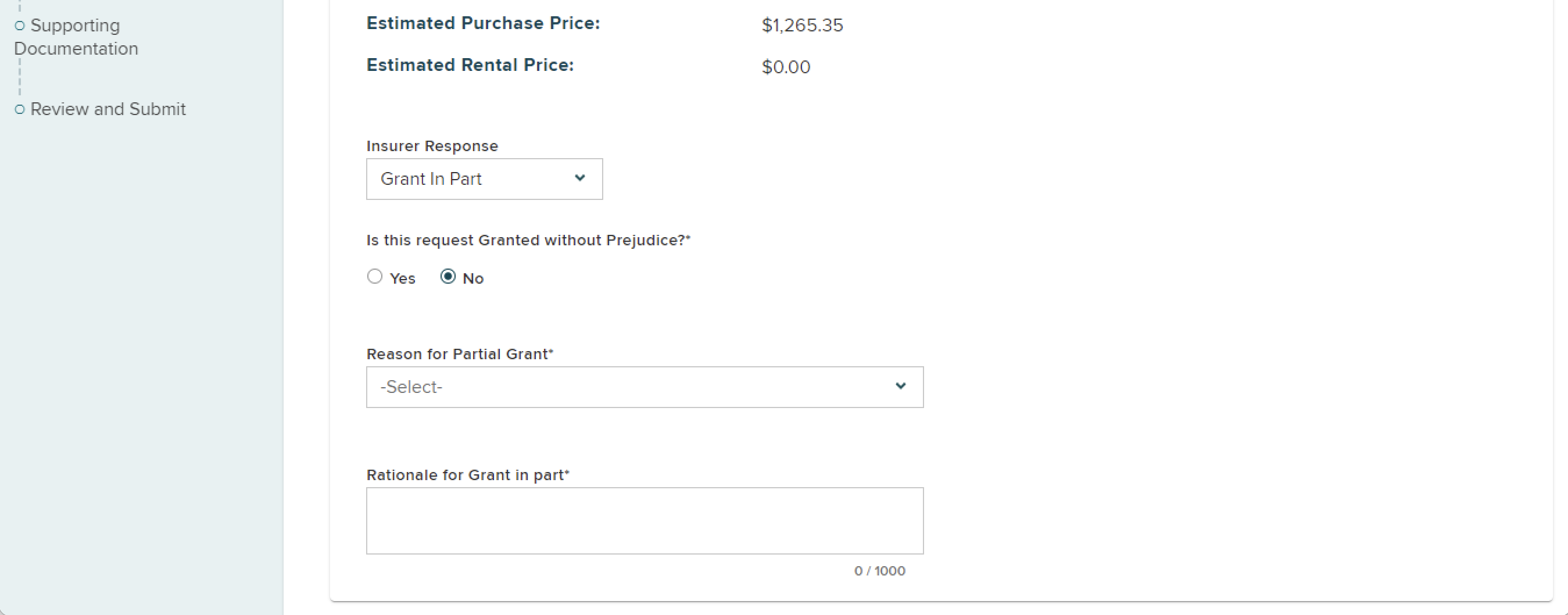The image size is (1568, 615).
Task: Click the Supporting Documentation step circle icon
Action: point(20,26)
